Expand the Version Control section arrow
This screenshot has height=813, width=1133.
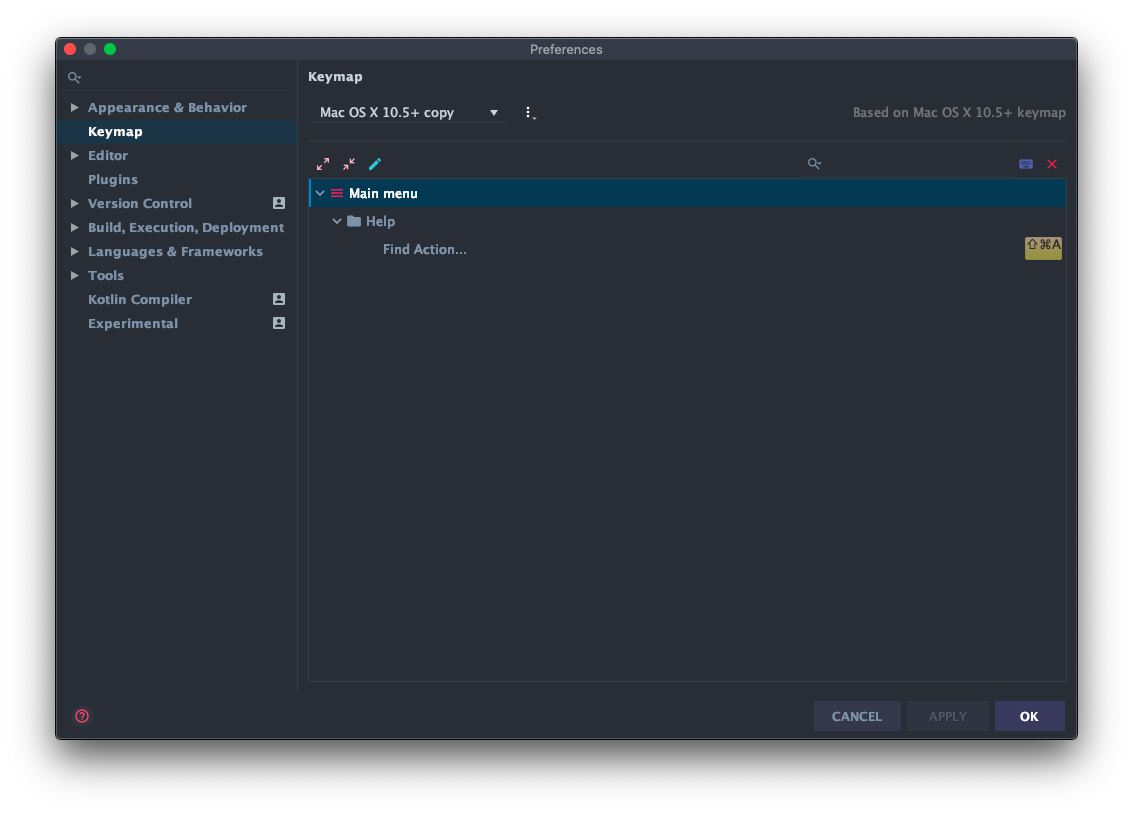(x=74, y=203)
